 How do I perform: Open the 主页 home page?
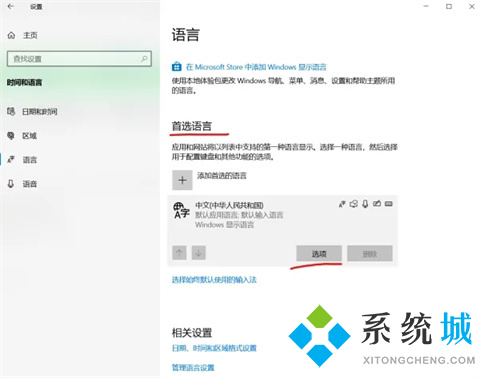click(x=30, y=35)
